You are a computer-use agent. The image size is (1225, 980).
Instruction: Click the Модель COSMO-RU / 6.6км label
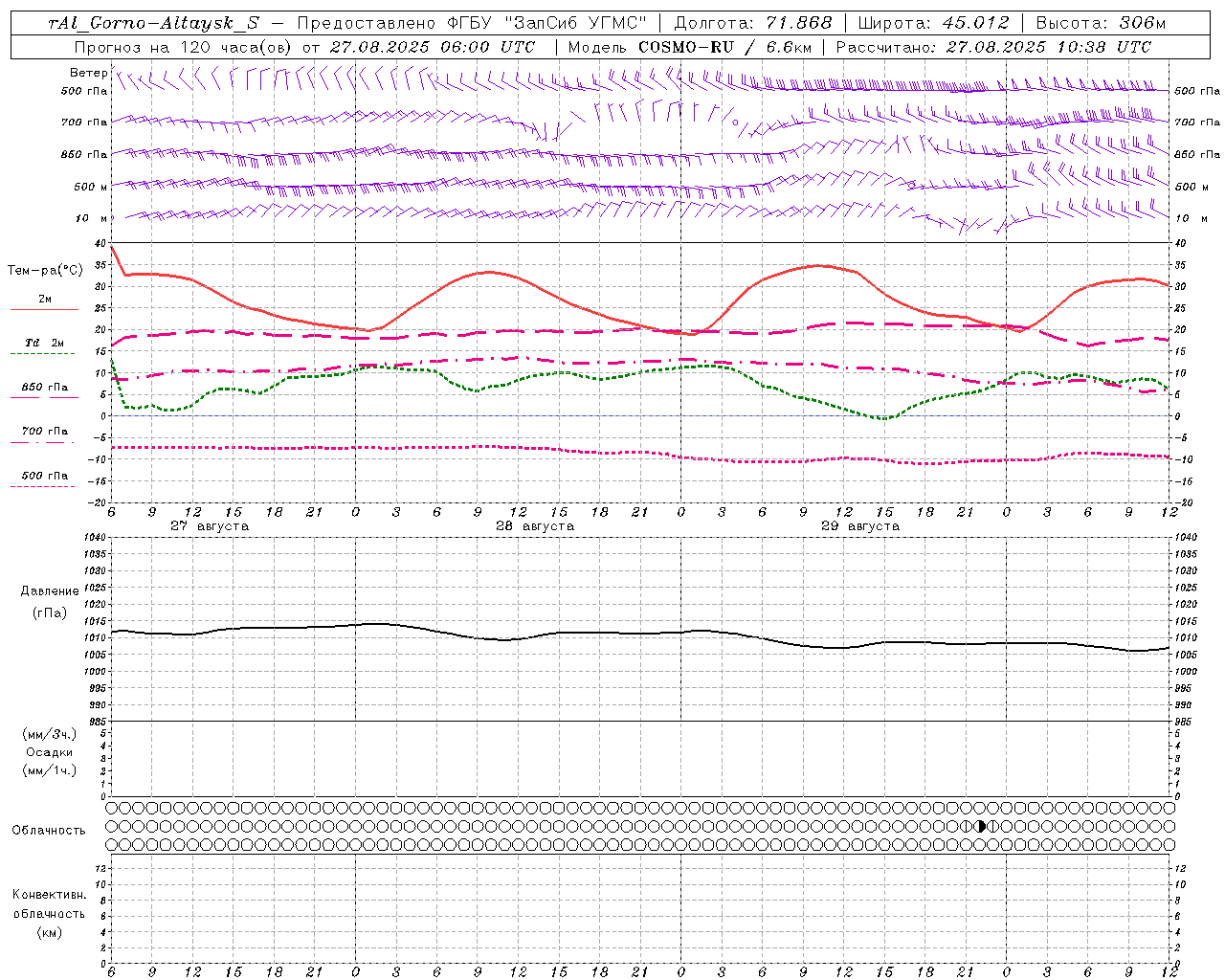coord(689,47)
